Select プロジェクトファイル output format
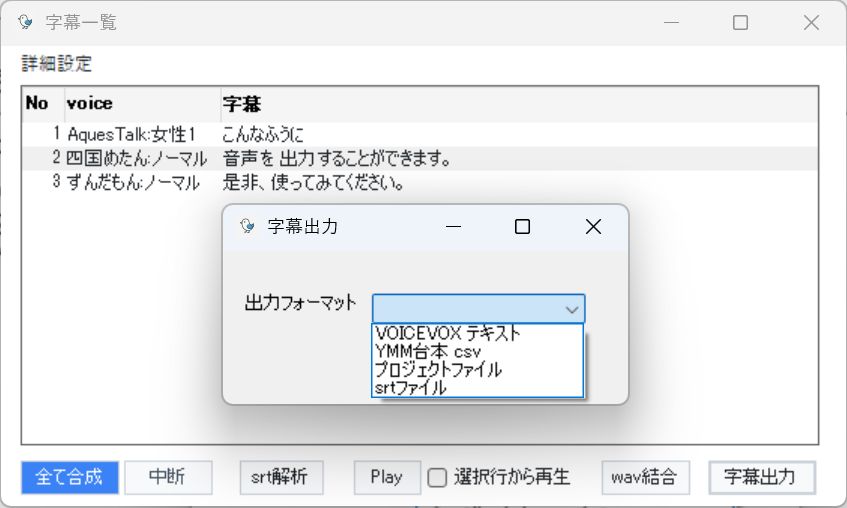Image resolution: width=847 pixels, height=508 pixels. point(478,370)
